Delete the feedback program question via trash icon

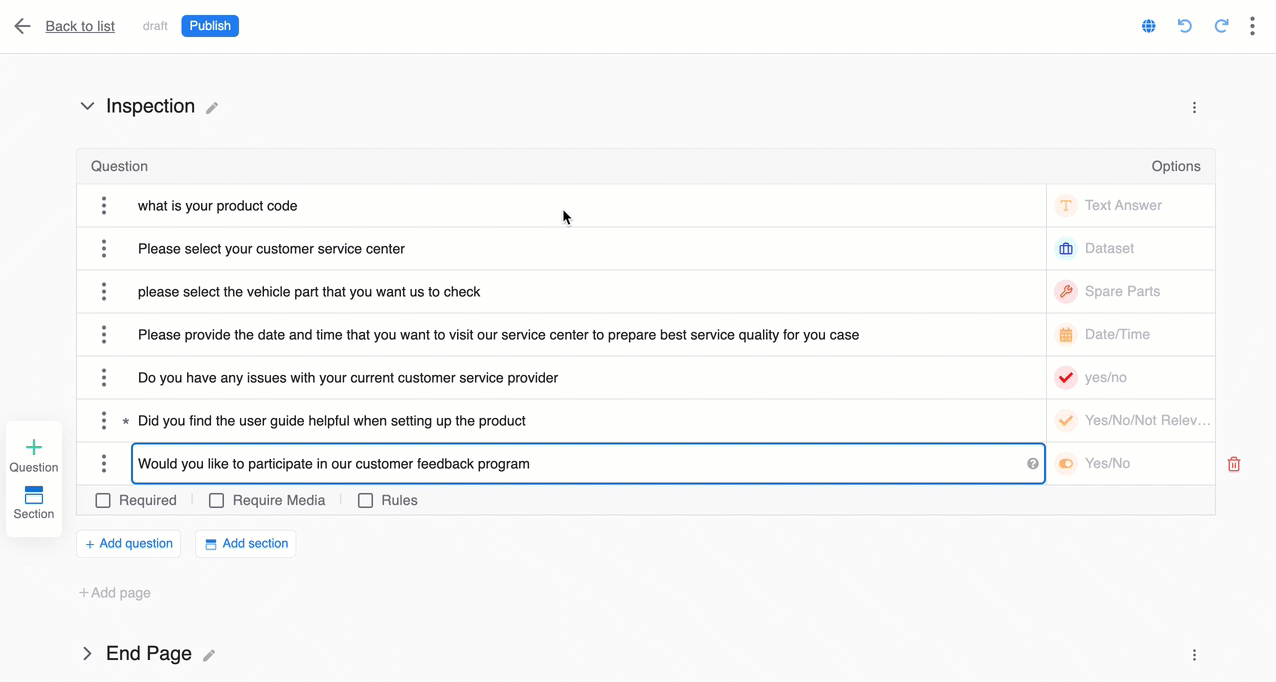point(1234,464)
